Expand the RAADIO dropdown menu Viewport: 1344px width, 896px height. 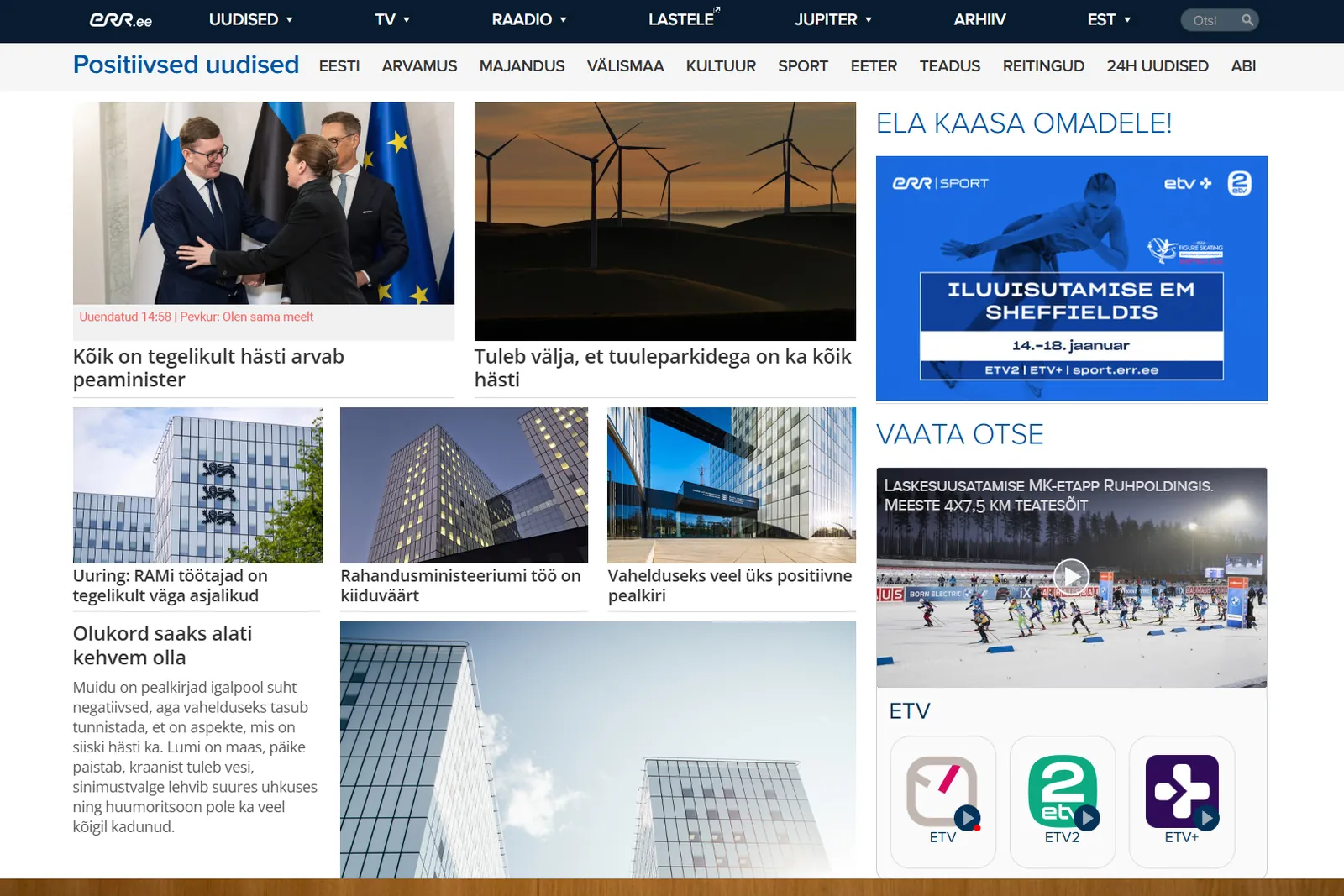(x=529, y=19)
